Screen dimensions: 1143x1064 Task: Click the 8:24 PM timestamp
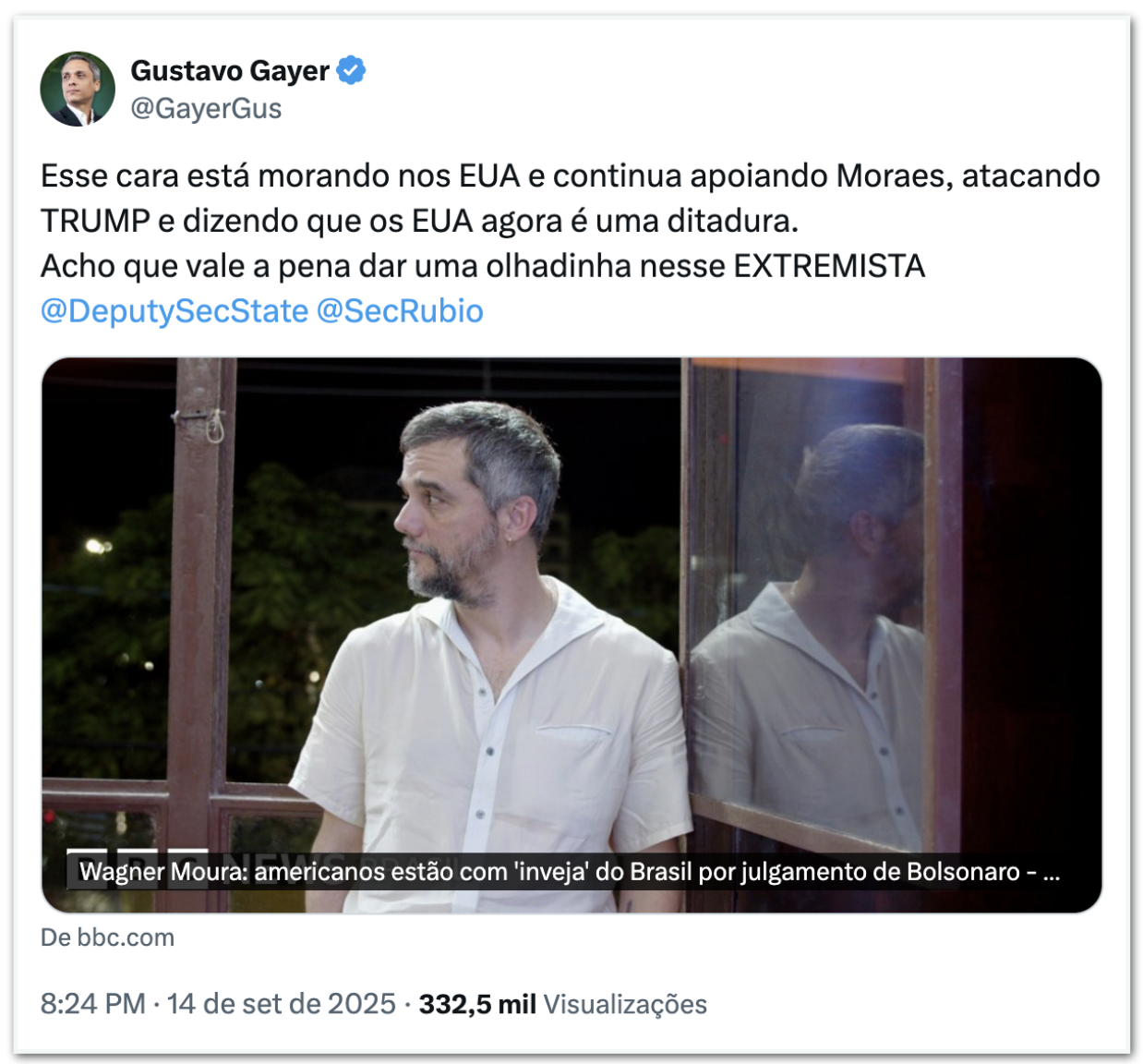click(x=93, y=1004)
